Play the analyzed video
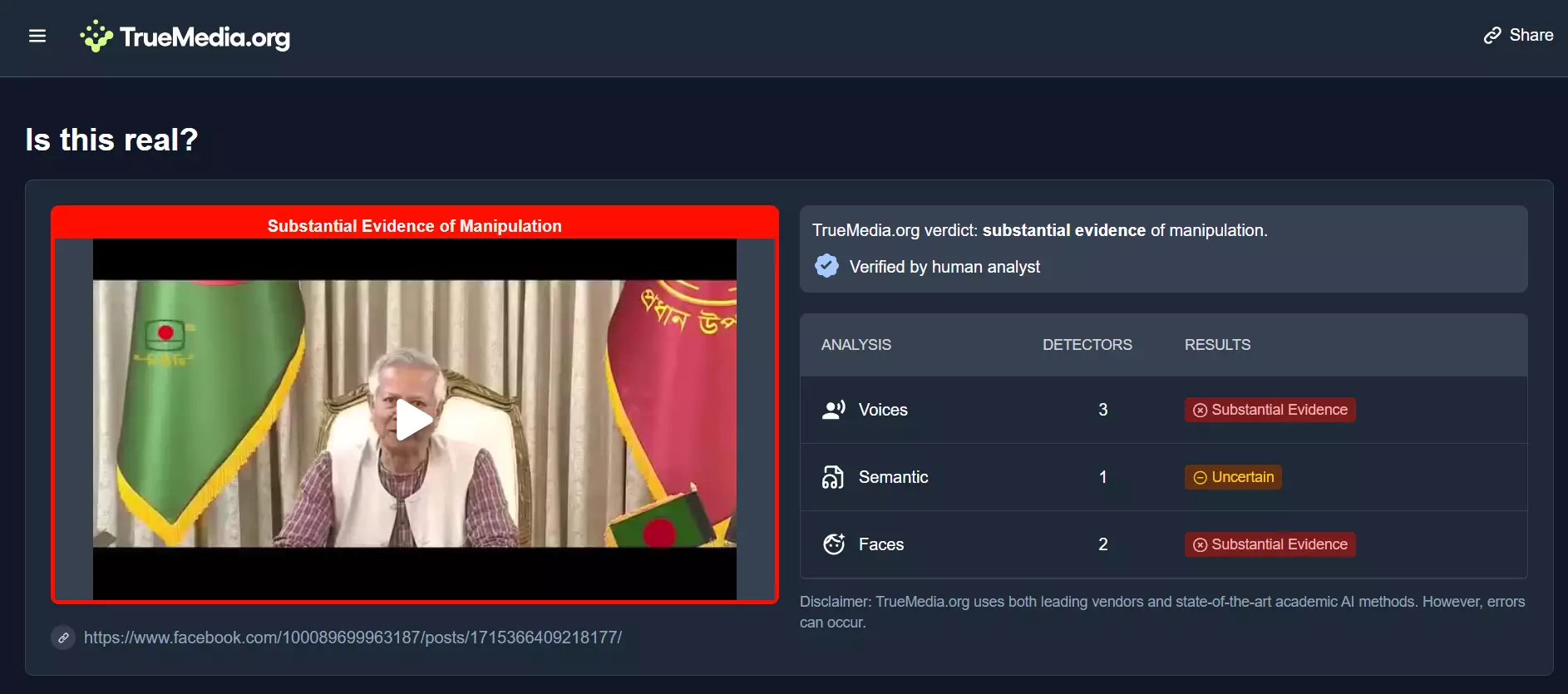This screenshot has height=694, width=1568. [414, 420]
